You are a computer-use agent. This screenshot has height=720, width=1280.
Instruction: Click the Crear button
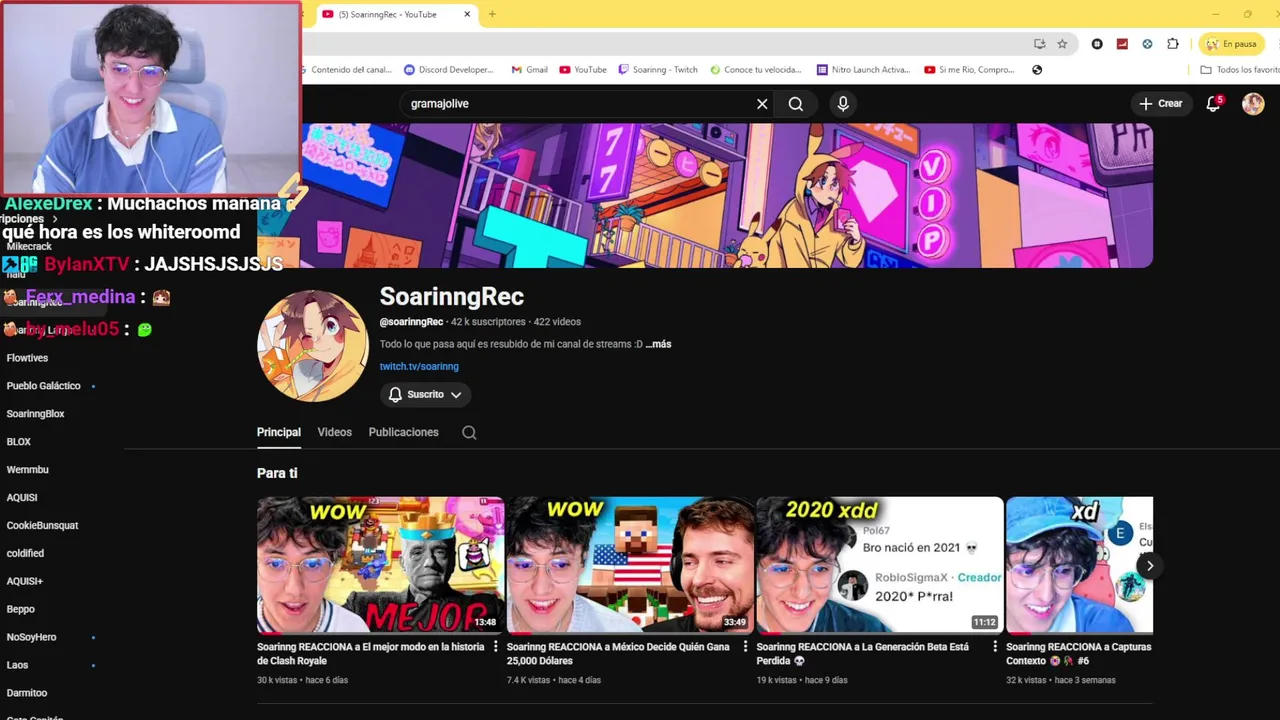tap(1160, 104)
